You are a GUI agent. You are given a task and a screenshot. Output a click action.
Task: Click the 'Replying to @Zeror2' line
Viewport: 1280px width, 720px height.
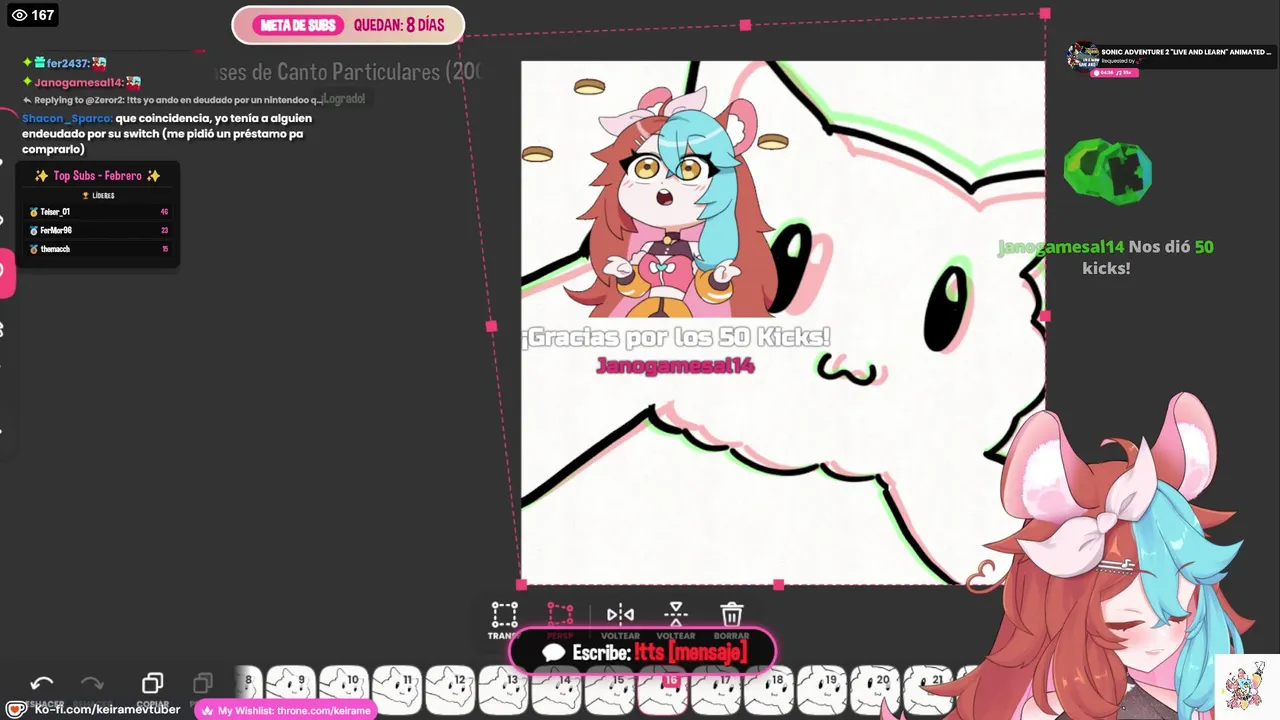[172, 100]
